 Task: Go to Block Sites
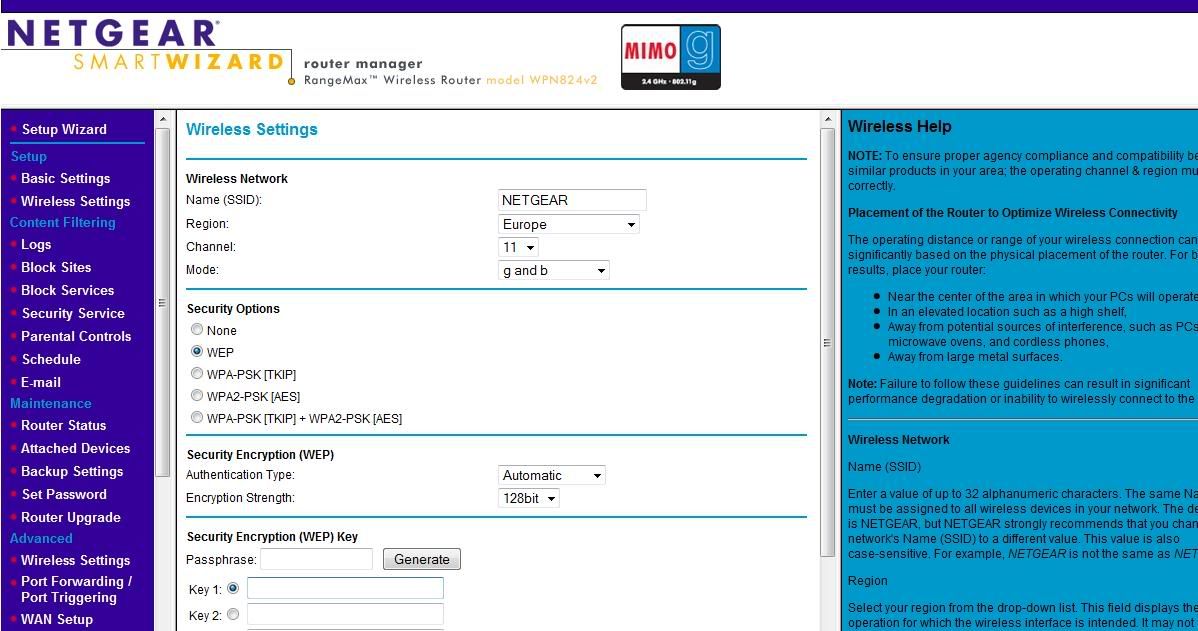[57, 267]
